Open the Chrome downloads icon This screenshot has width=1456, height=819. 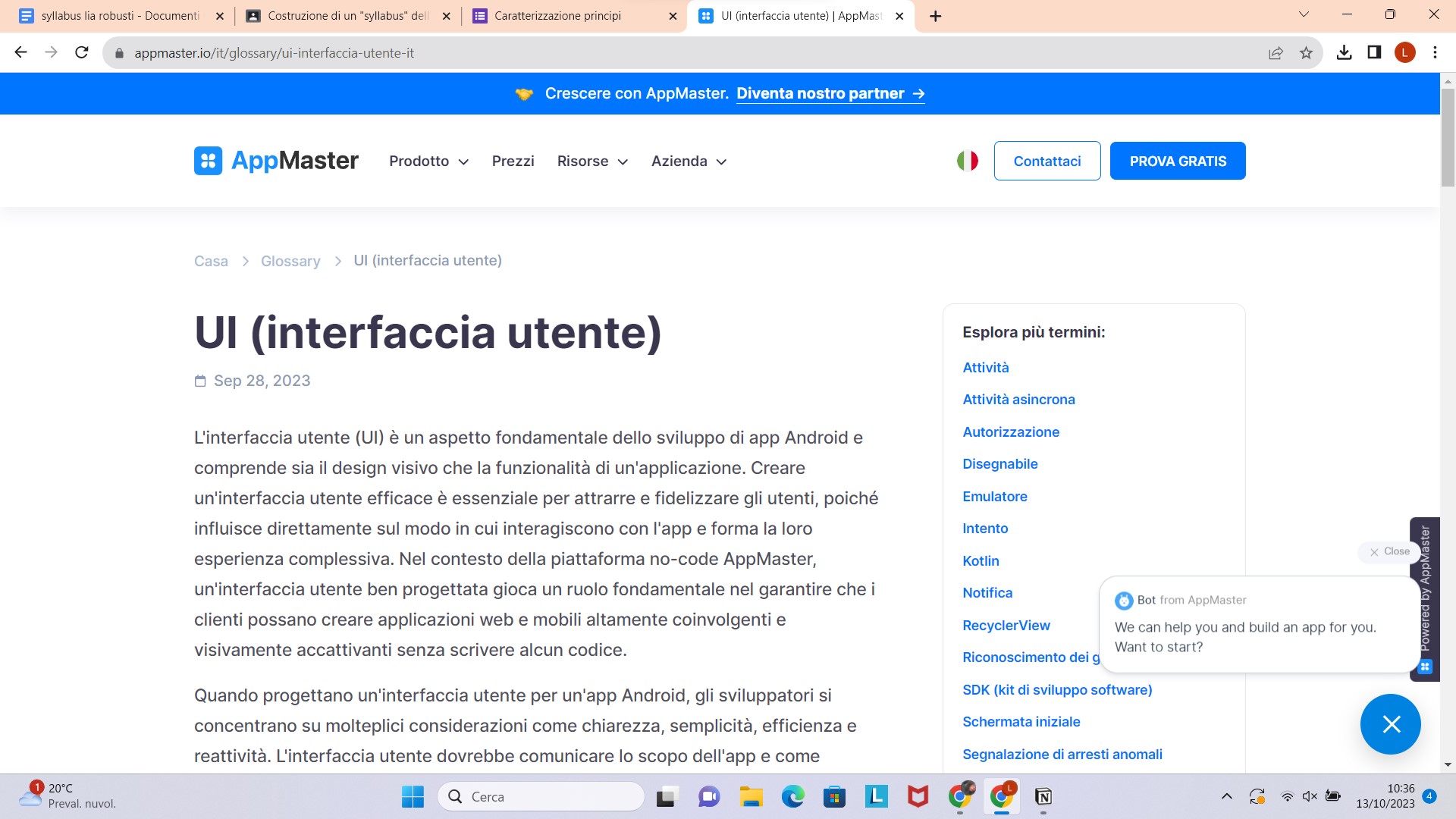click(1344, 52)
